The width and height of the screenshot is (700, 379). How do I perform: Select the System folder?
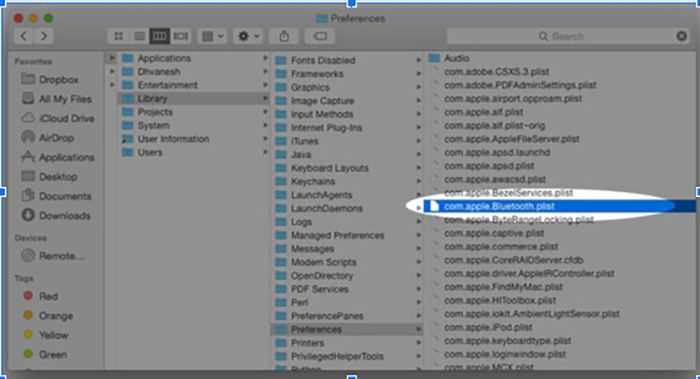pyautogui.click(x=146, y=125)
